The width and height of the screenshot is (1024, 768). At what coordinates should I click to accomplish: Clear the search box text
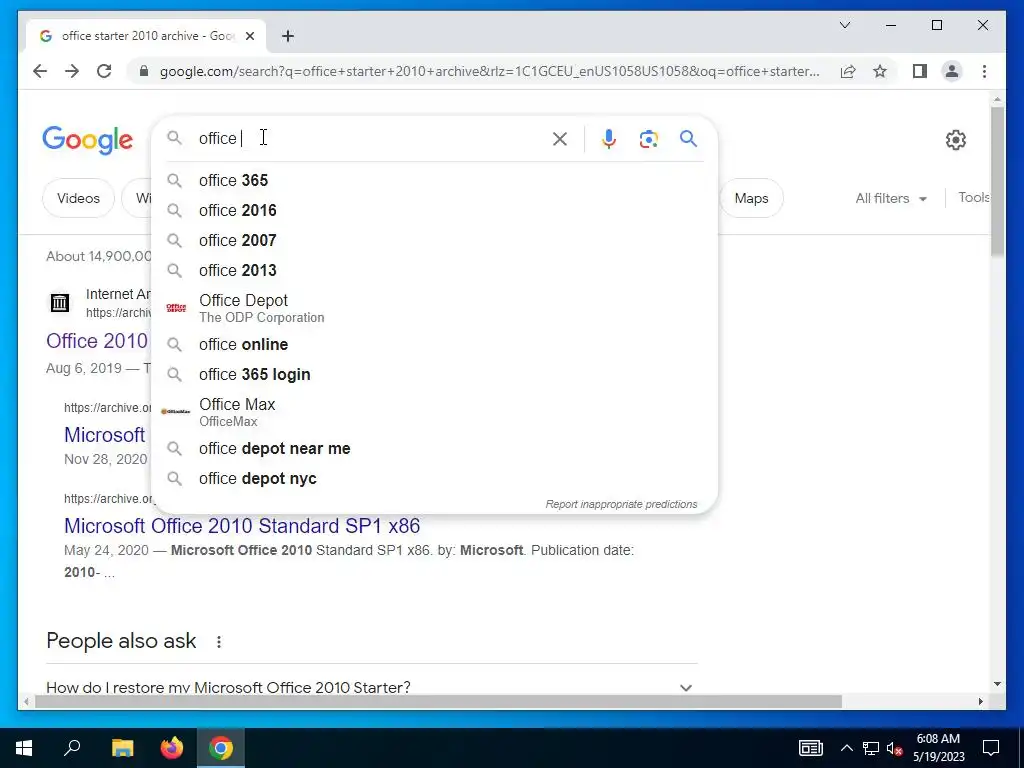tap(560, 138)
